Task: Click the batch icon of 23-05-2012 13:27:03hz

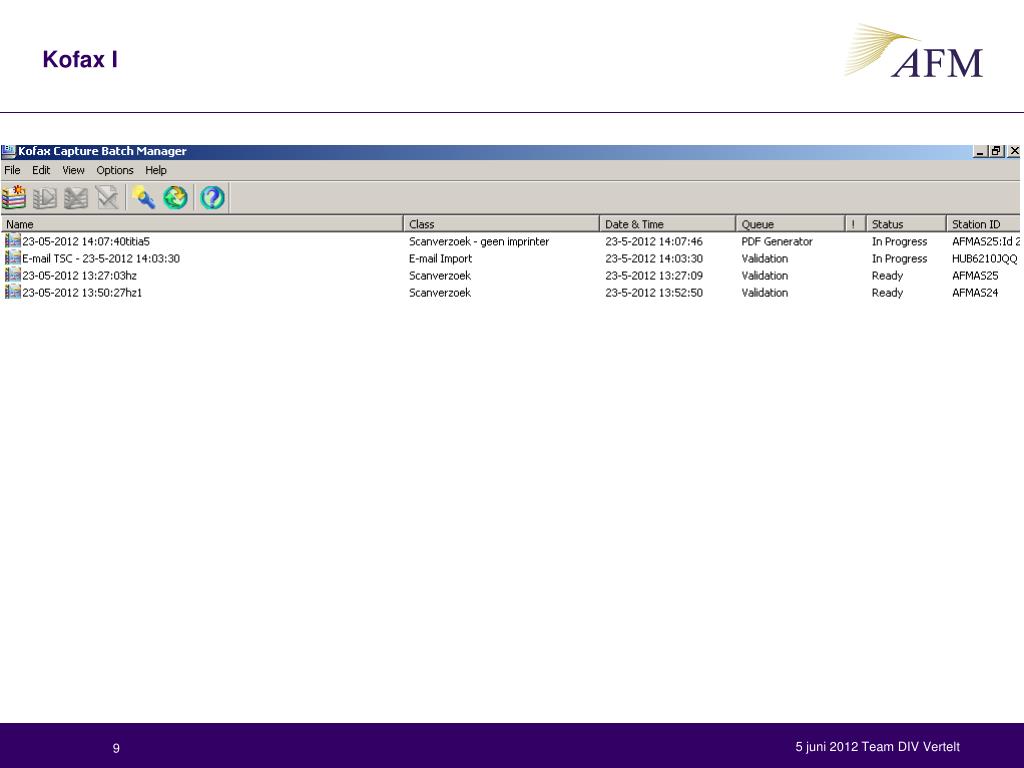Action: tap(12, 275)
